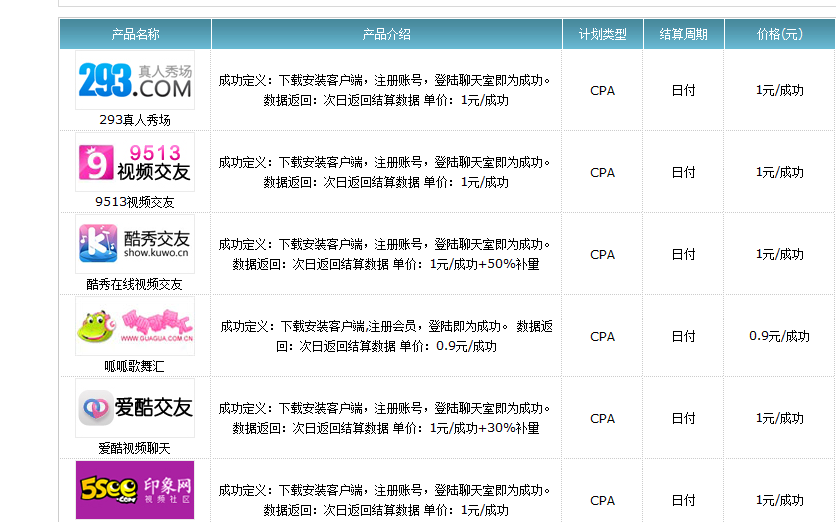Click 酷秀交友 description with +50%补量
The height and width of the screenshot is (522, 836).
point(386,254)
